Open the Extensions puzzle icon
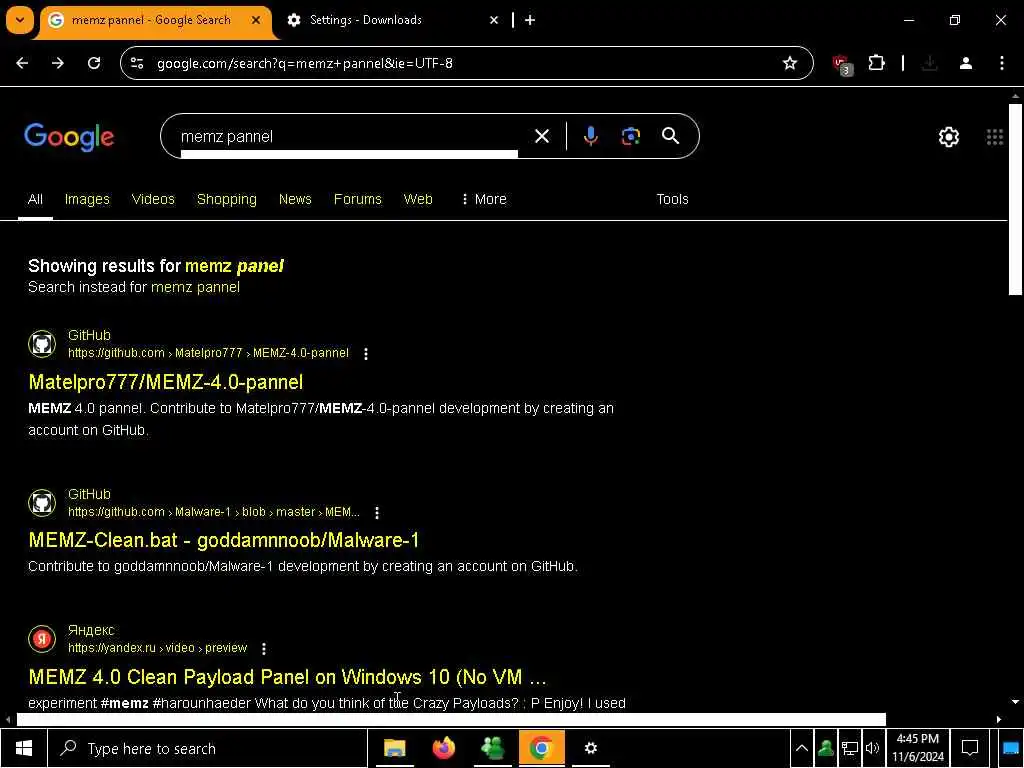 [x=876, y=63]
